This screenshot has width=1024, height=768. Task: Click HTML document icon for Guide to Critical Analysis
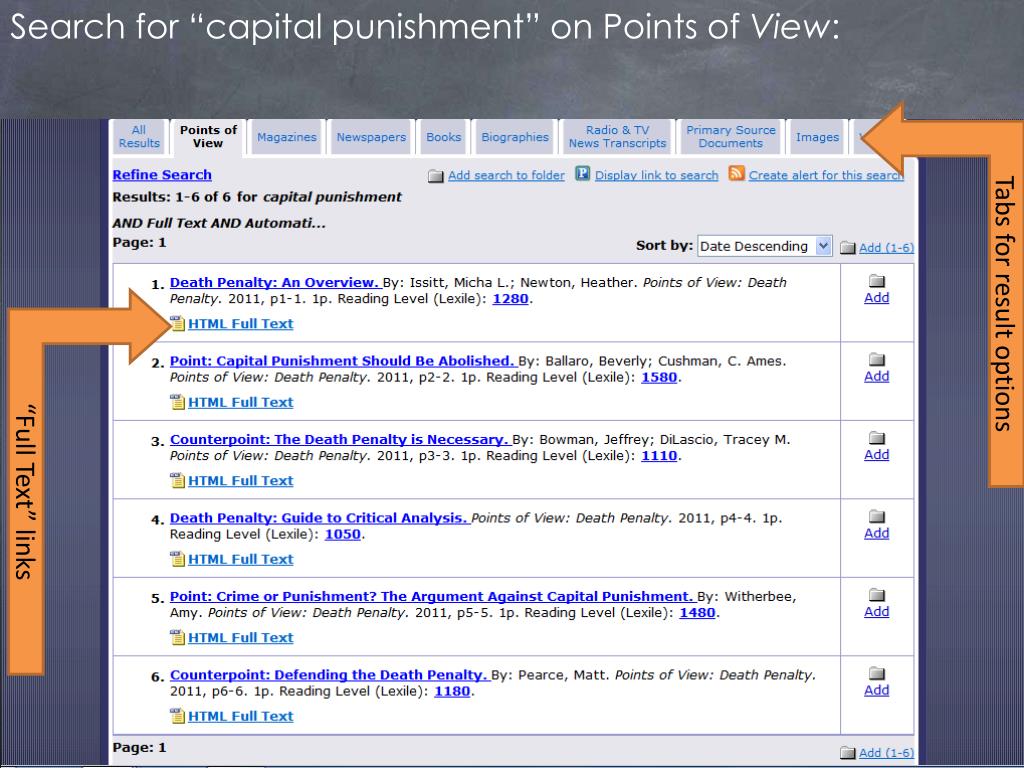coord(178,558)
